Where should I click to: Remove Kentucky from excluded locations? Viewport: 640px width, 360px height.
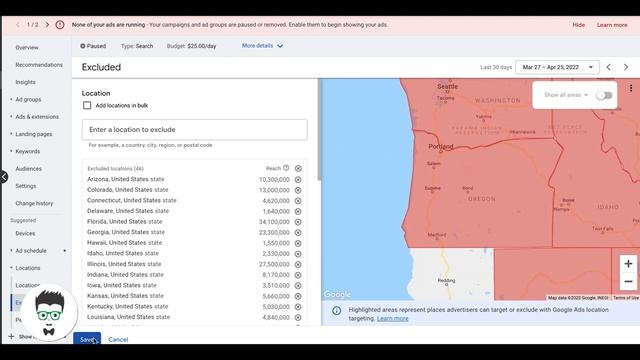[298, 307]
